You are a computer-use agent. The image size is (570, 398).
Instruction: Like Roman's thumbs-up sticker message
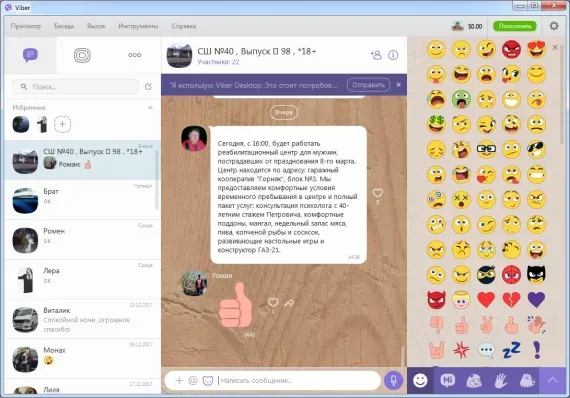tap(273, 302)
